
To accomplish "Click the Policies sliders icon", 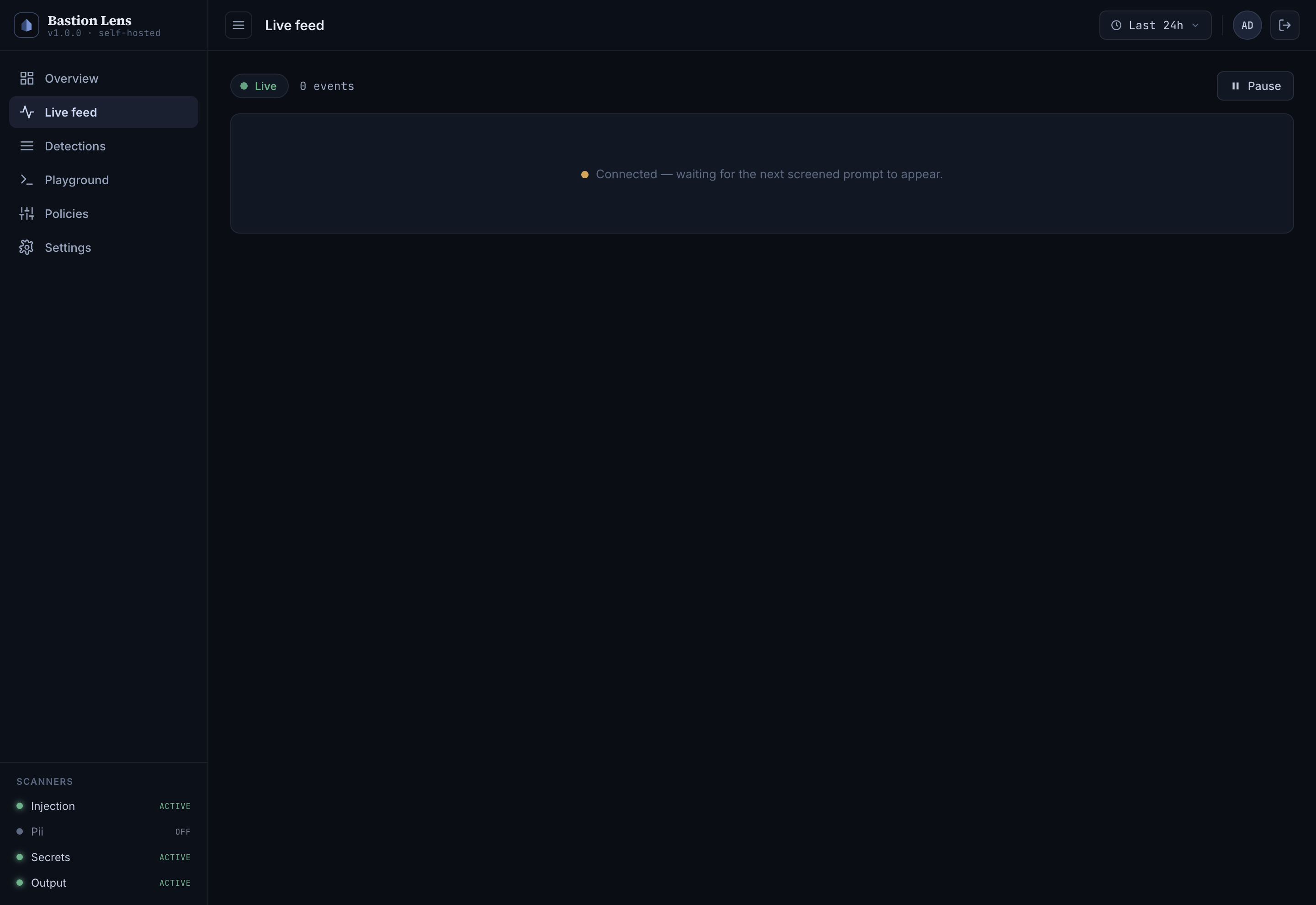I will coord(27,214).
